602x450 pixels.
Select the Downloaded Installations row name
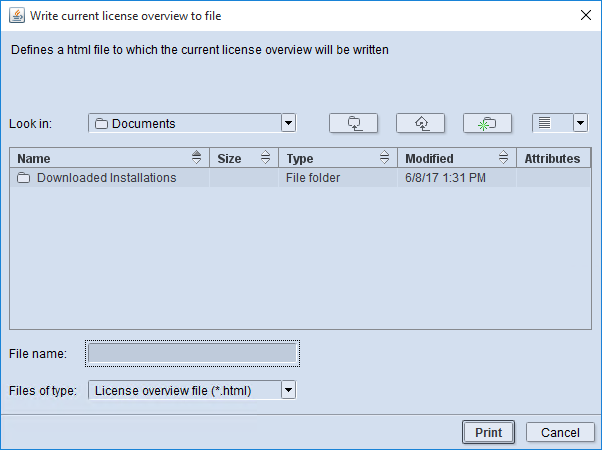click(x=106, y=178)
